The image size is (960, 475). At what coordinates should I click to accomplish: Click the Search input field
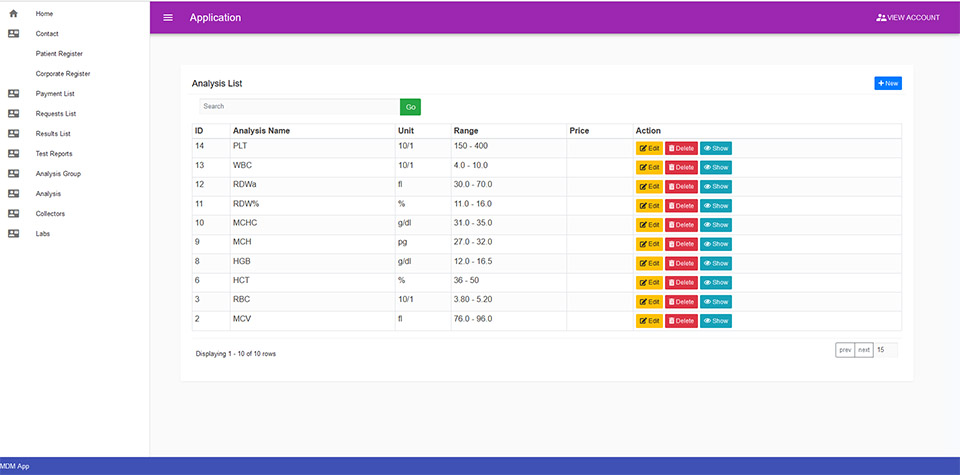[x=299, y=107]
